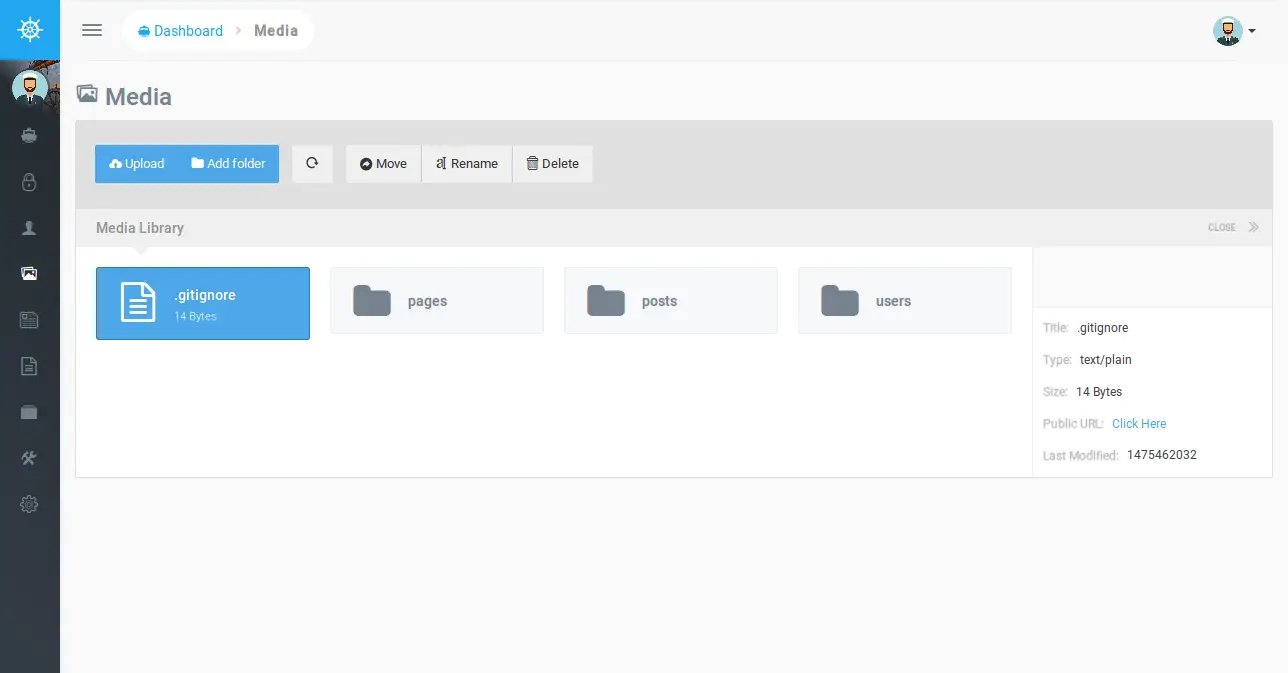The image size is (1288, 673).
Task: Open user avatar dropdown at top right
Action: point(1233,31)
